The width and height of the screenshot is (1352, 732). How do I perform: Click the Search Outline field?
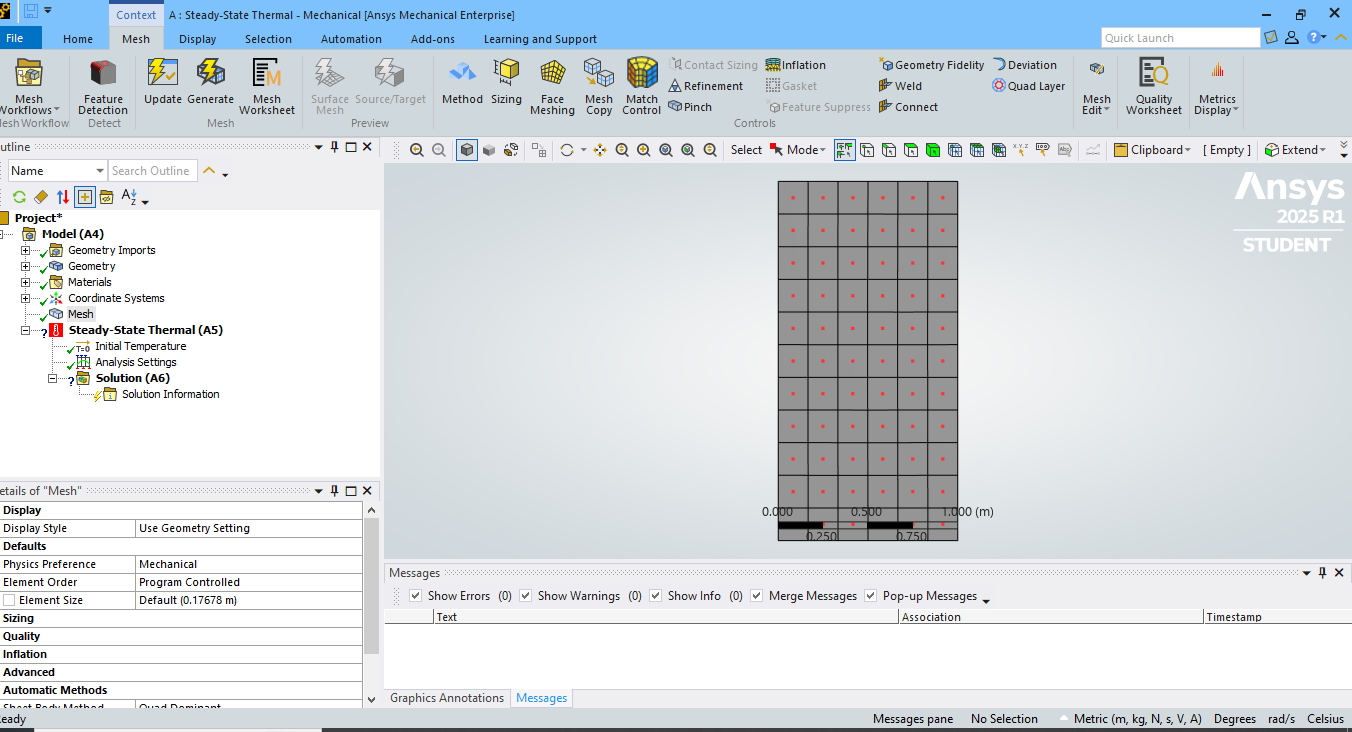tap(153, 171)
